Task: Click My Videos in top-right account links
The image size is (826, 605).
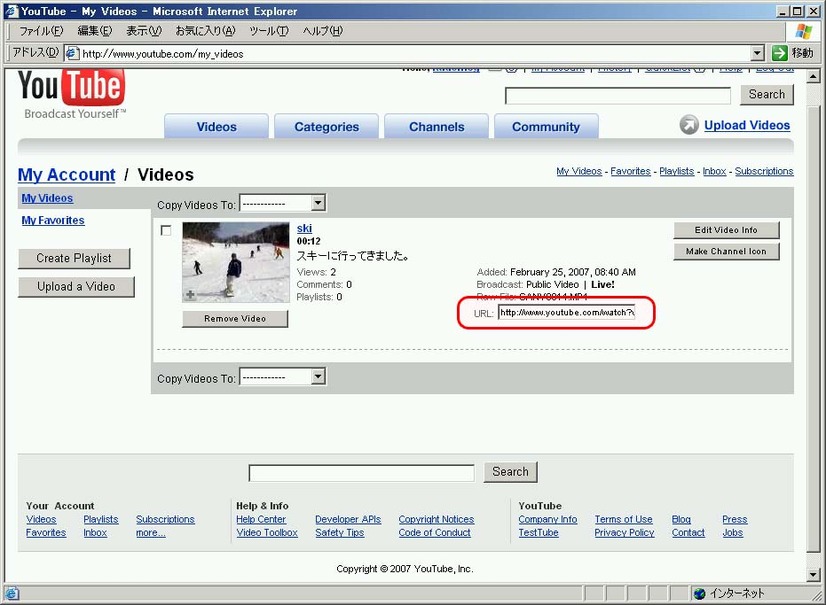Action: coord(579,171)
